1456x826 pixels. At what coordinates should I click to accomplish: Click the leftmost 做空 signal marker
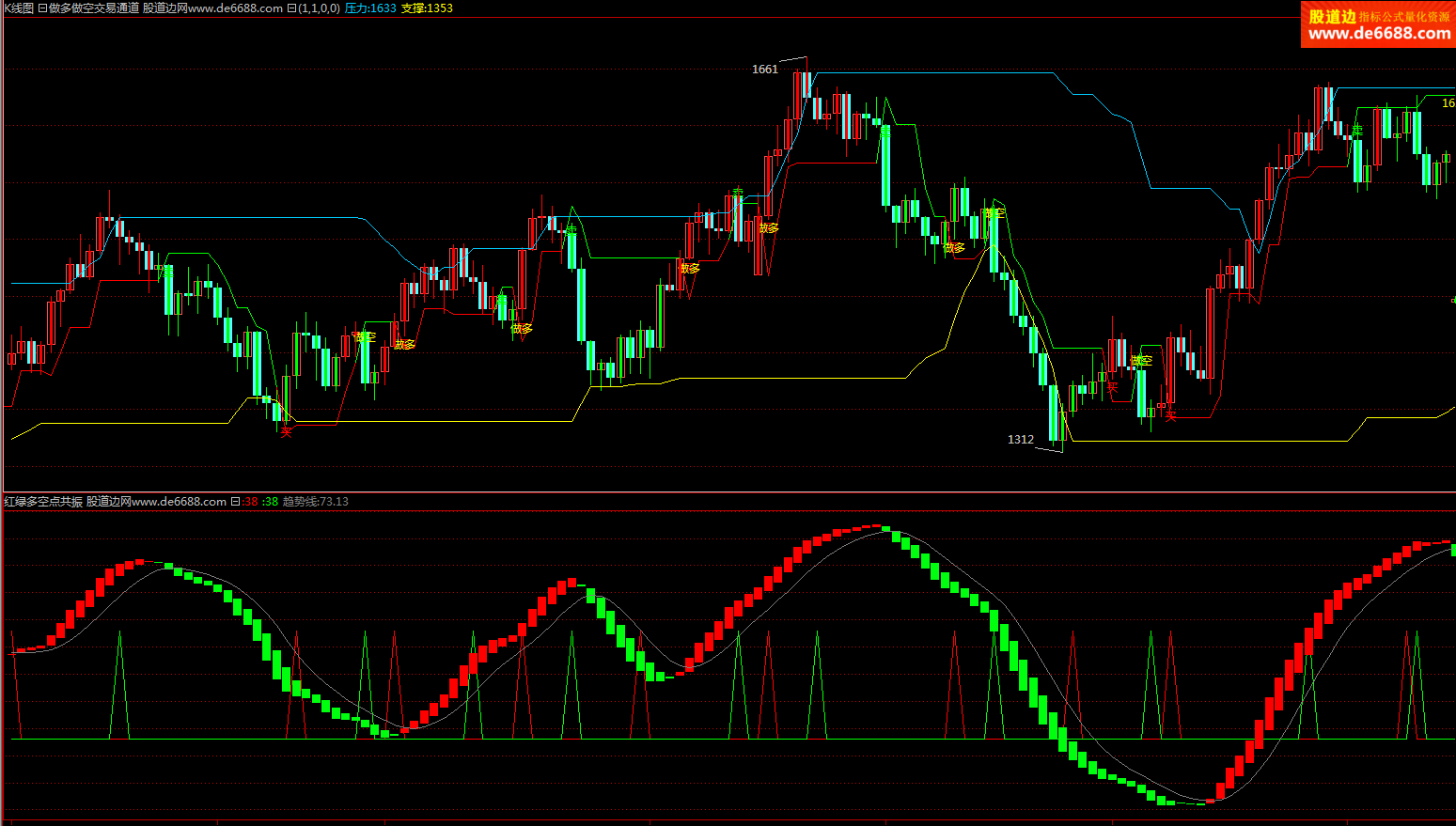coord(365,336)
